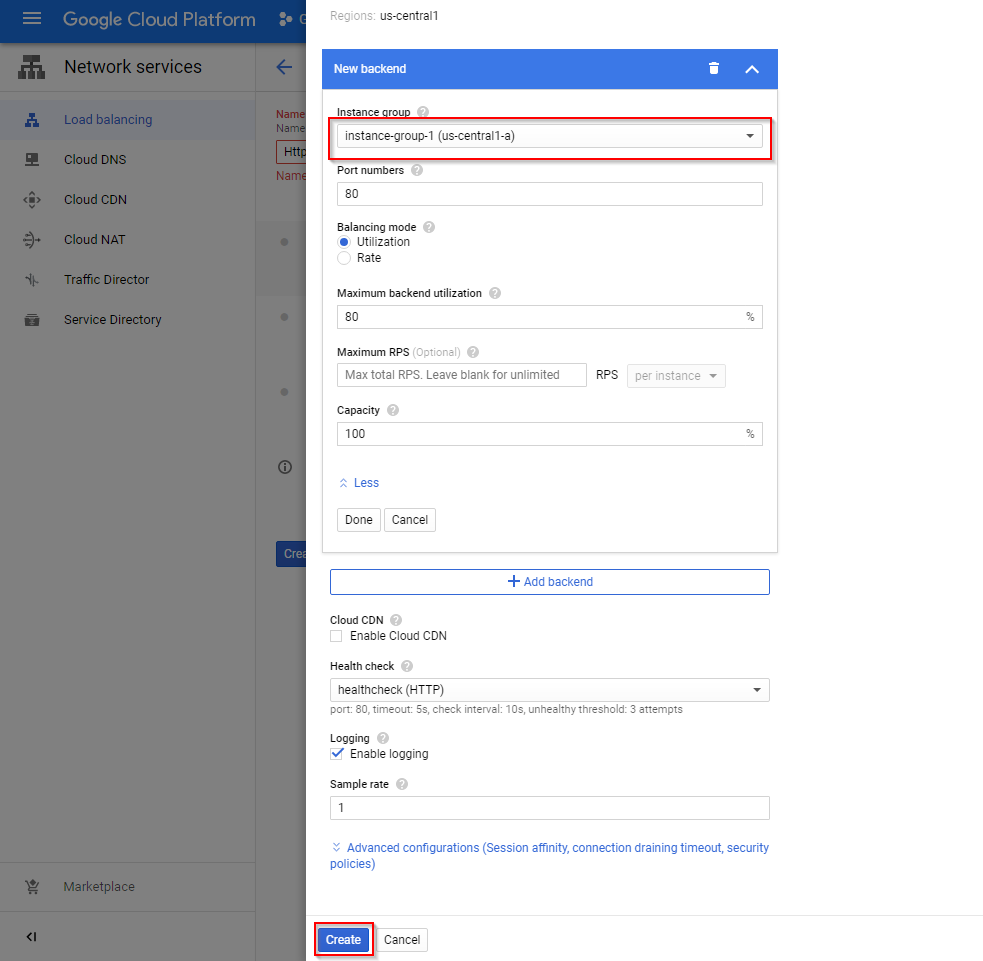Select the Rate balancing mode
Image resolution: width=983 pixels, height=961 pixels.
pos(344,258)
